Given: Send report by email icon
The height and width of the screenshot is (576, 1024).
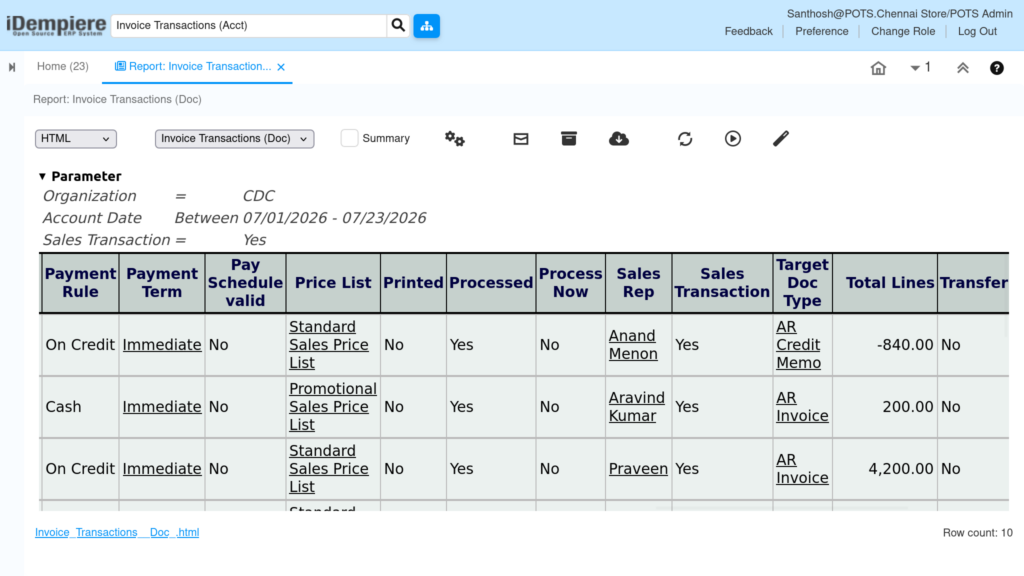Looking at the screenshot, I should 520,138.
